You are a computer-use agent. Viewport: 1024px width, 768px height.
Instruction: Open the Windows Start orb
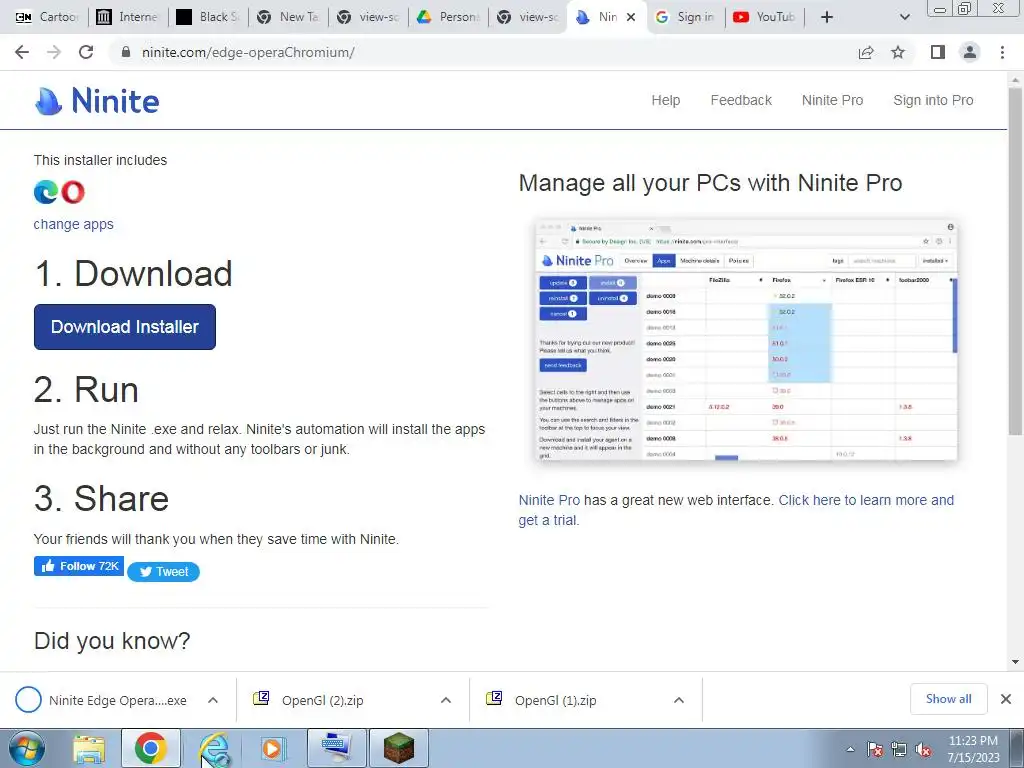pyautogui.click(x=27, y=748)
